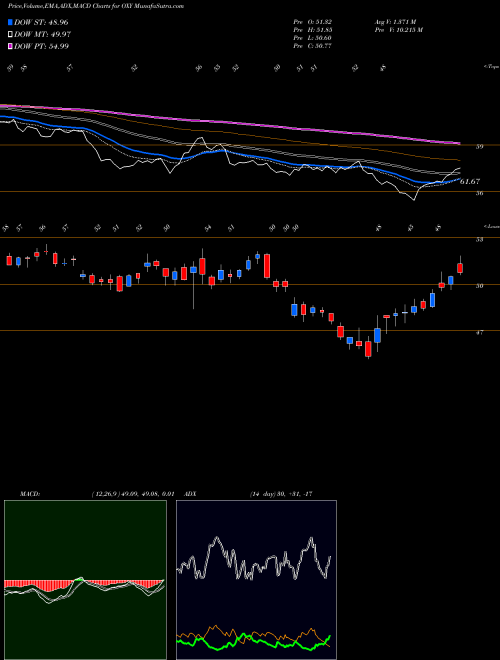Select the 'DOW PT: 54.99' legend label
The width and height of the screenshot is (500, 660).
point(41,46)
